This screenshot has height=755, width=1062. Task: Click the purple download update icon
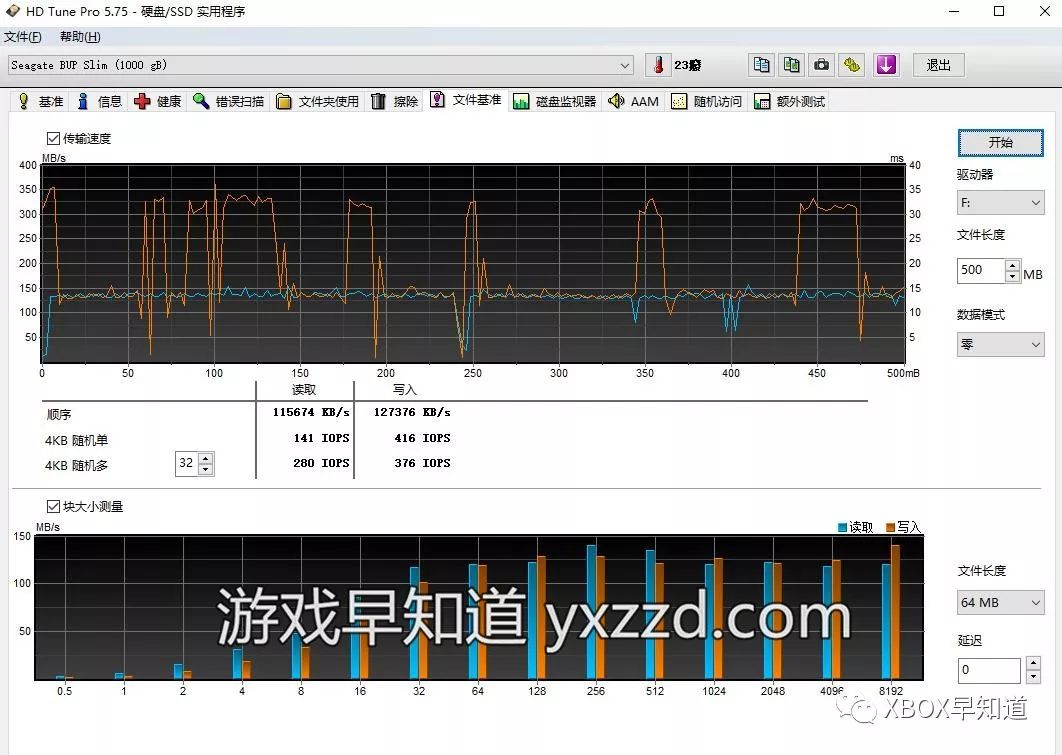pyautogui.click(x=886, y=64)
